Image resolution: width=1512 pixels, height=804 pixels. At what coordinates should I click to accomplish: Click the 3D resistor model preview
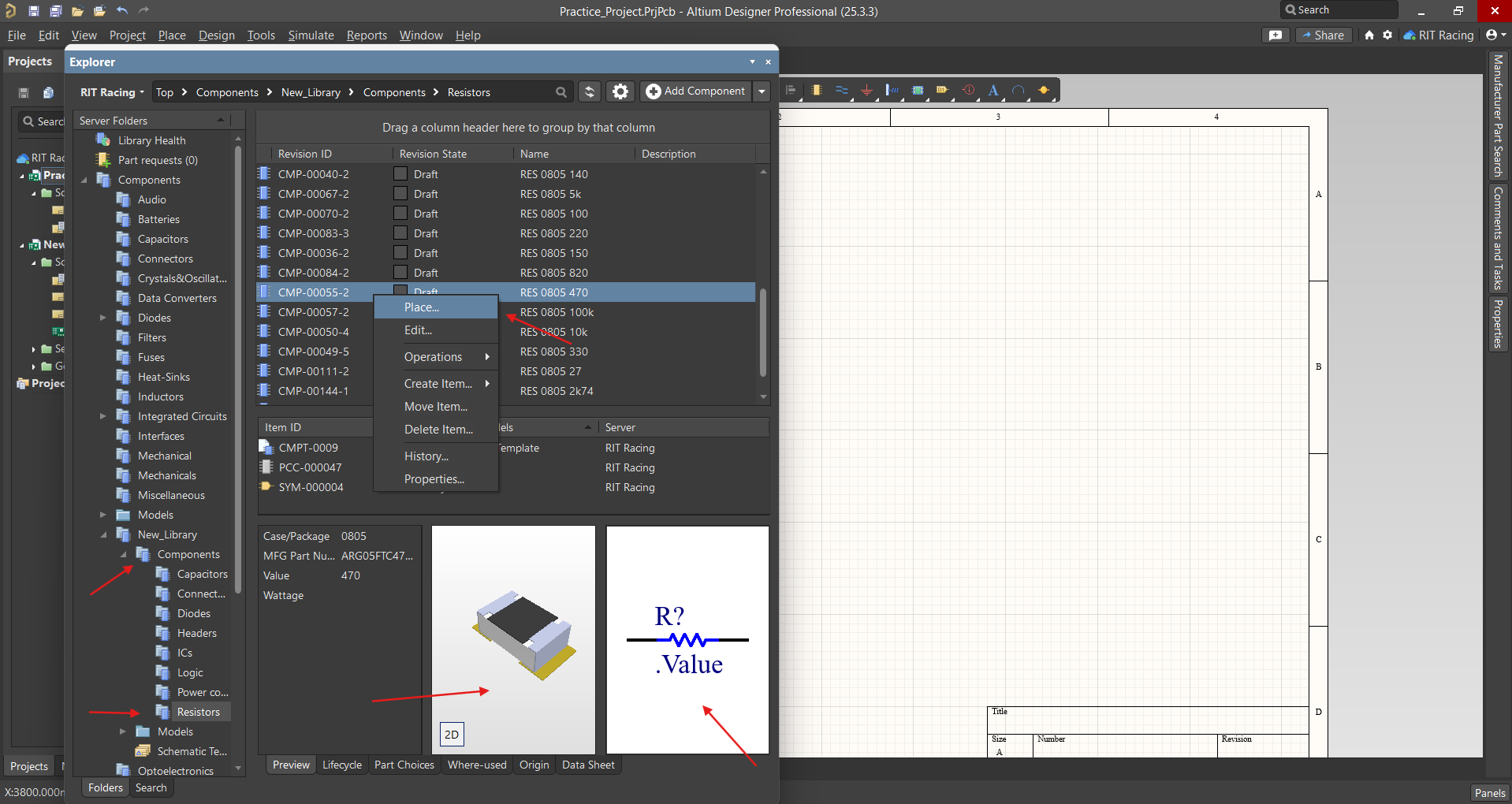click(x=514, y=639)
